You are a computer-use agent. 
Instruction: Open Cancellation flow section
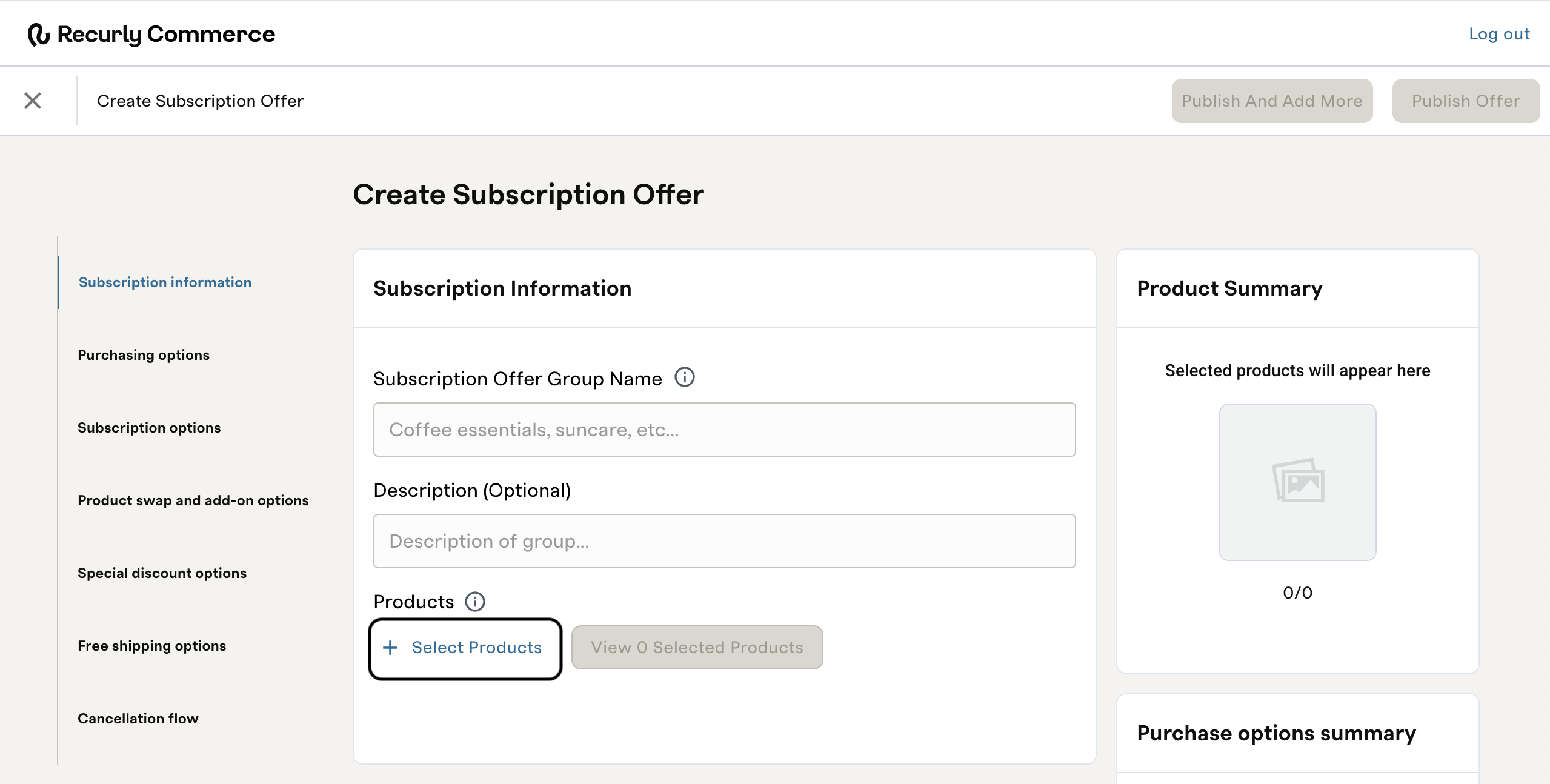click(x=138, y=719)
